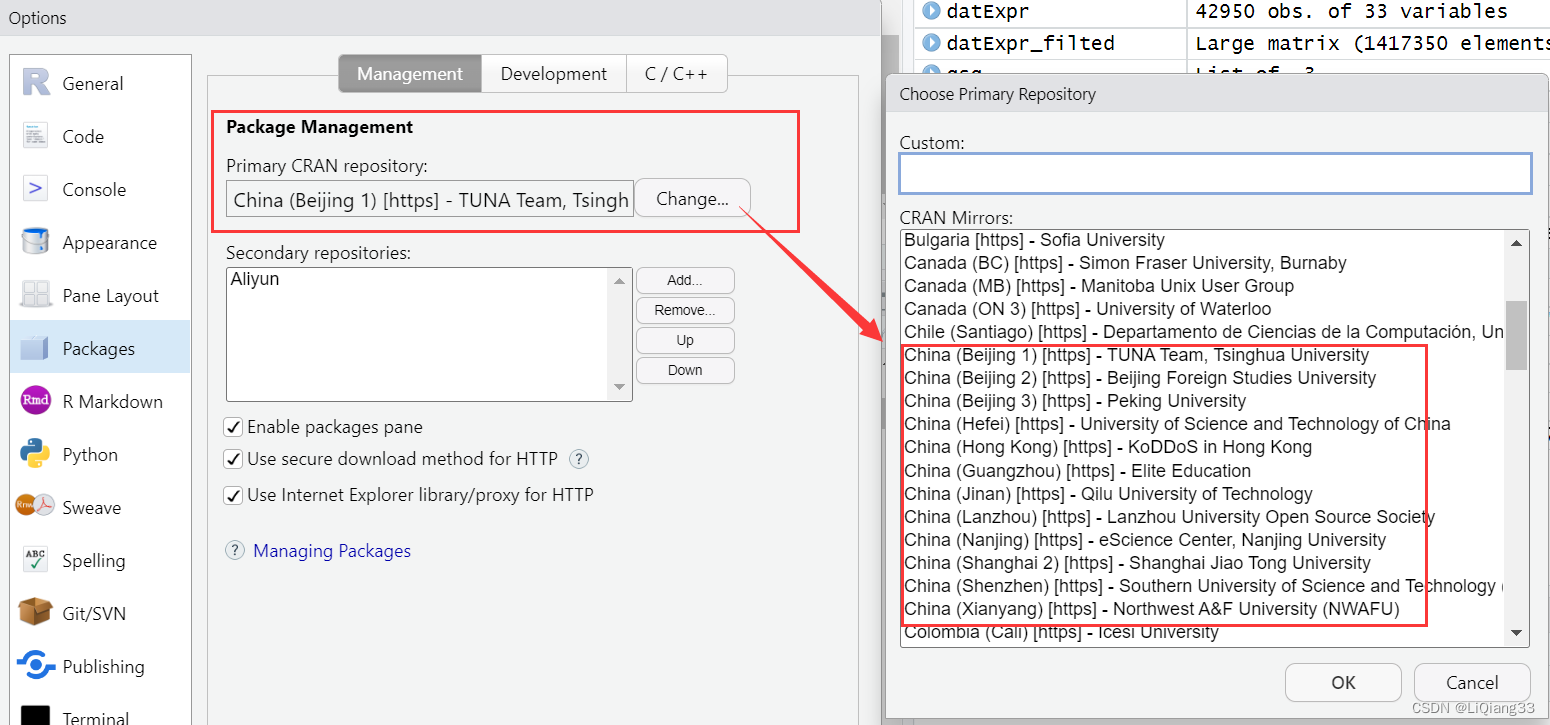Open the Git/SVN options section
The height and width of the screenshot is (725, 1550).
100,614
